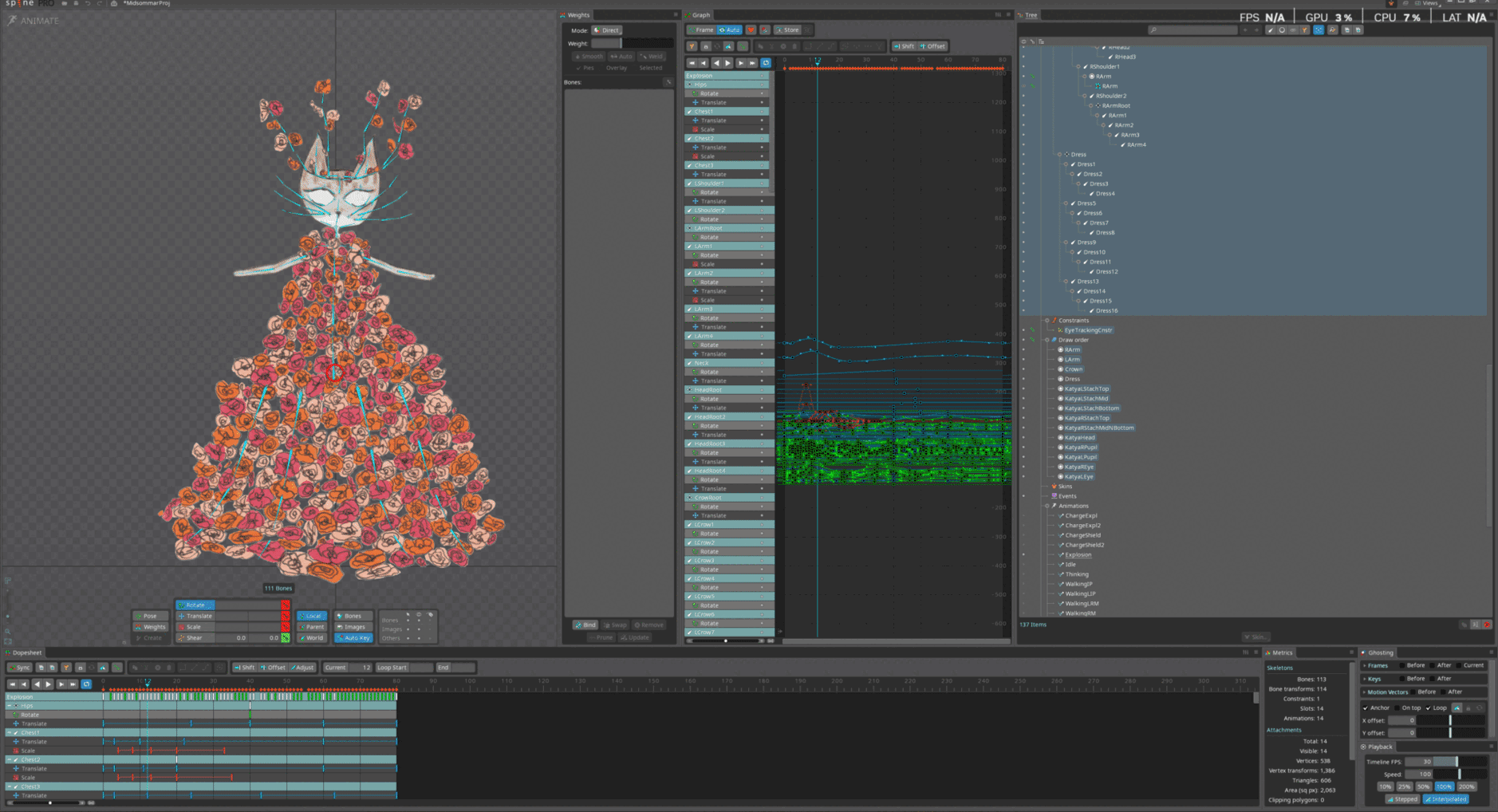
Task: Uncheck the Ghosting Loop checkbox
Action: click(x=1428, y=708)
